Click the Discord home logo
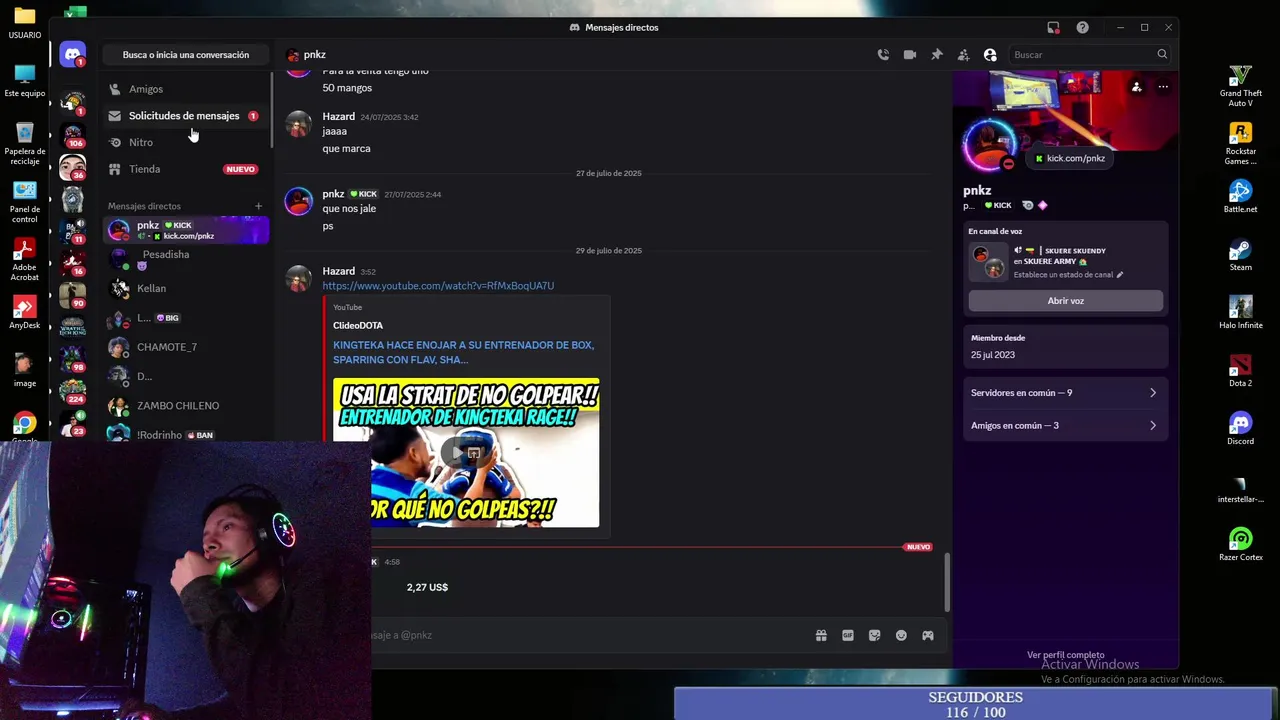The height and width of the screenshot is (720, 1280). pos(72,55)
